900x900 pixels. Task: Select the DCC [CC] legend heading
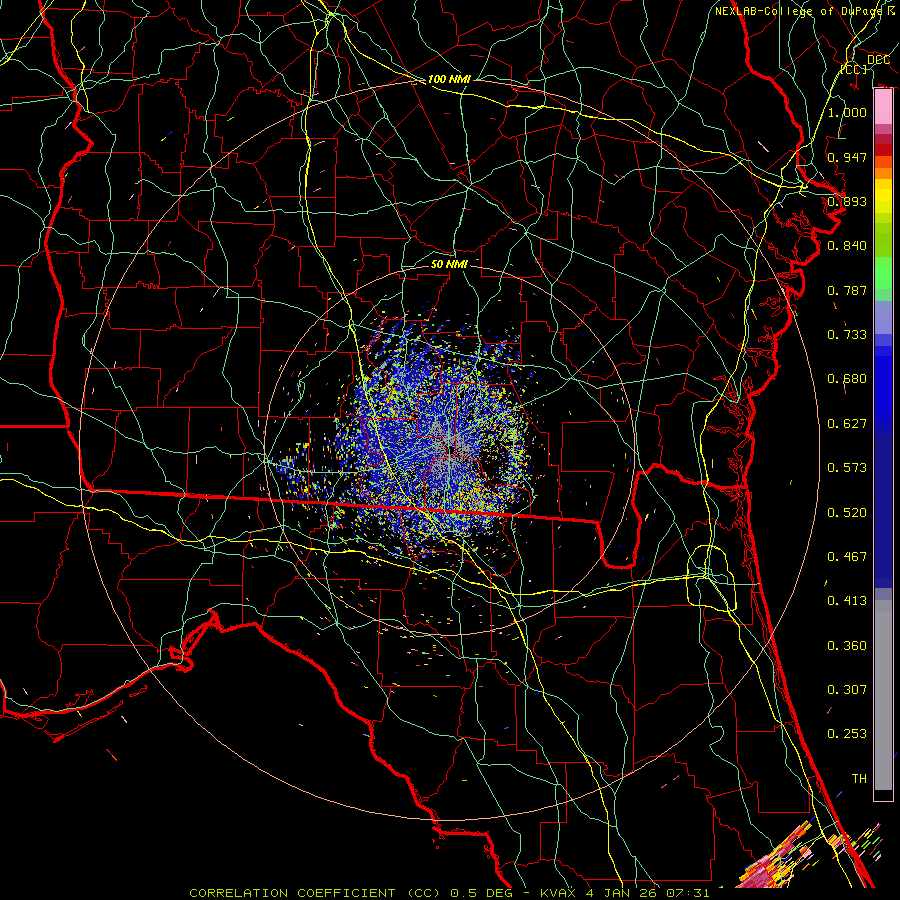point(866,64)
